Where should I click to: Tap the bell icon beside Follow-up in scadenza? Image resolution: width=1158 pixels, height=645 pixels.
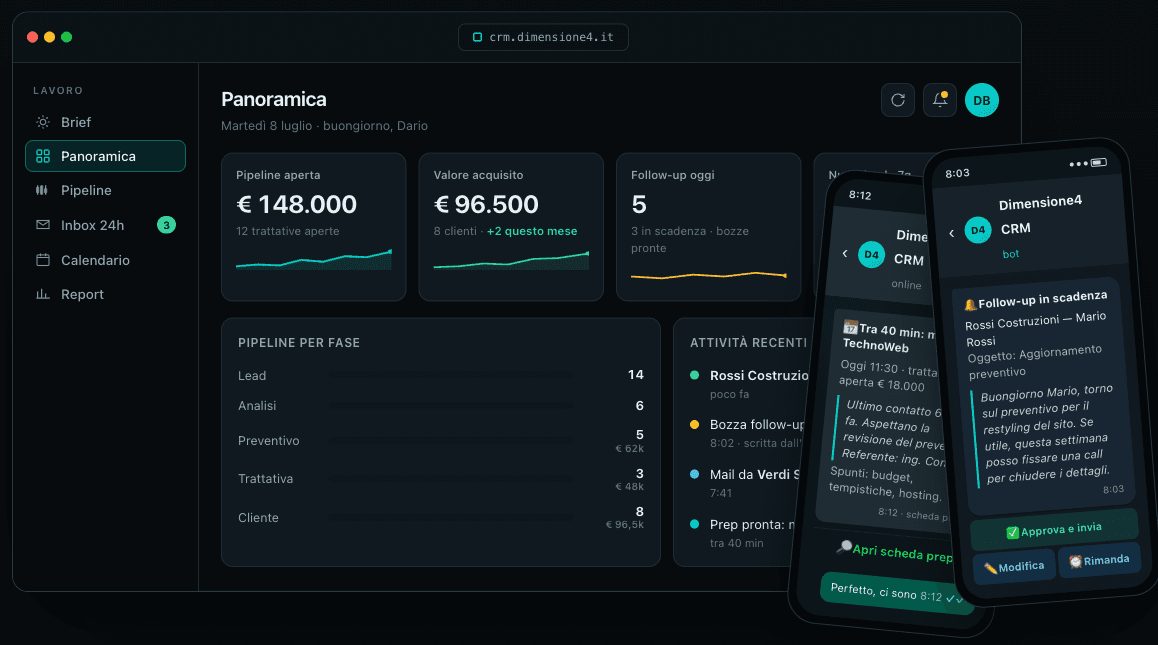970,304
